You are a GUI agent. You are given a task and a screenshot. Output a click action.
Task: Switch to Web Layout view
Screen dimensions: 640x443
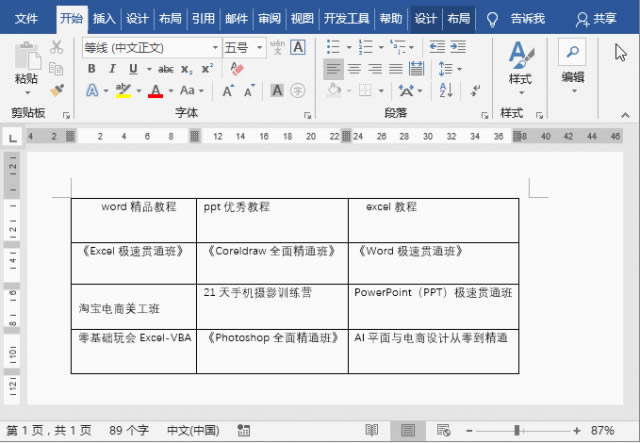[x=443, y=430]
